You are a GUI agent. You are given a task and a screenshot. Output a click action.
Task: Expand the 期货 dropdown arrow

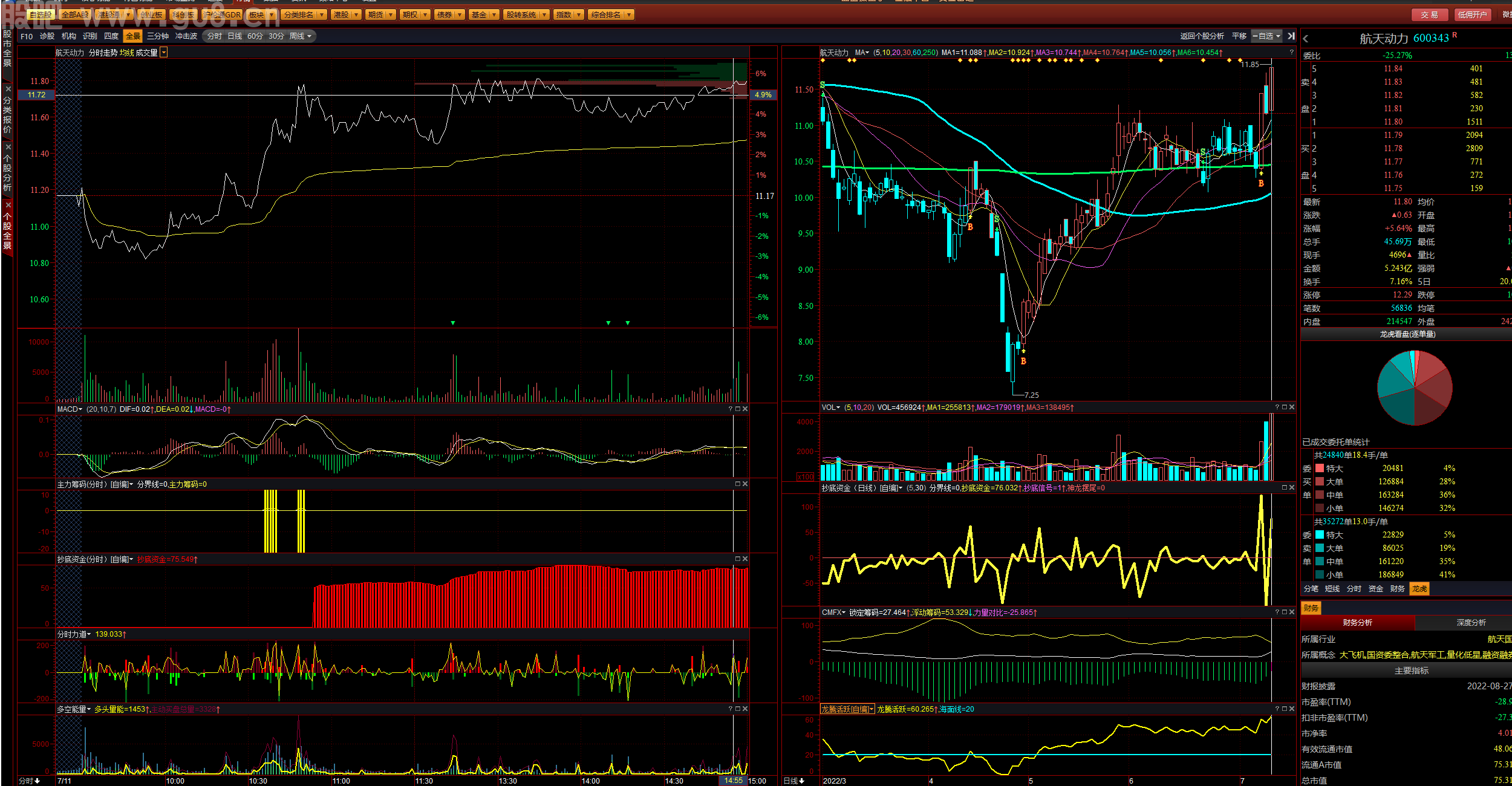[391, 15]
